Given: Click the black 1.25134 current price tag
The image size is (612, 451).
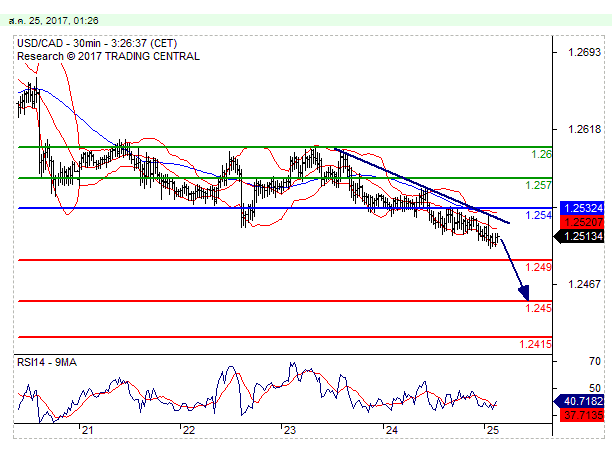Looking at the screenshot, I should 579,236.
